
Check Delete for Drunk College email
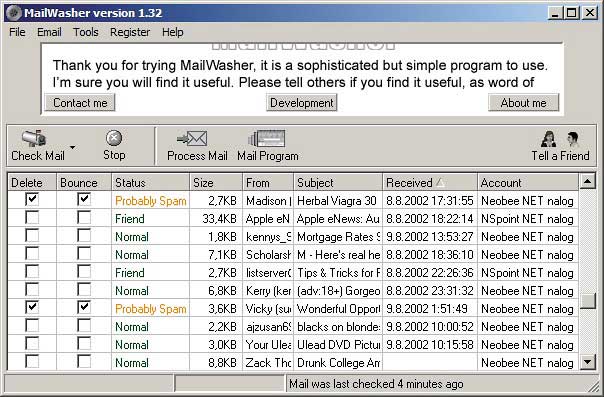coord(32,362)
